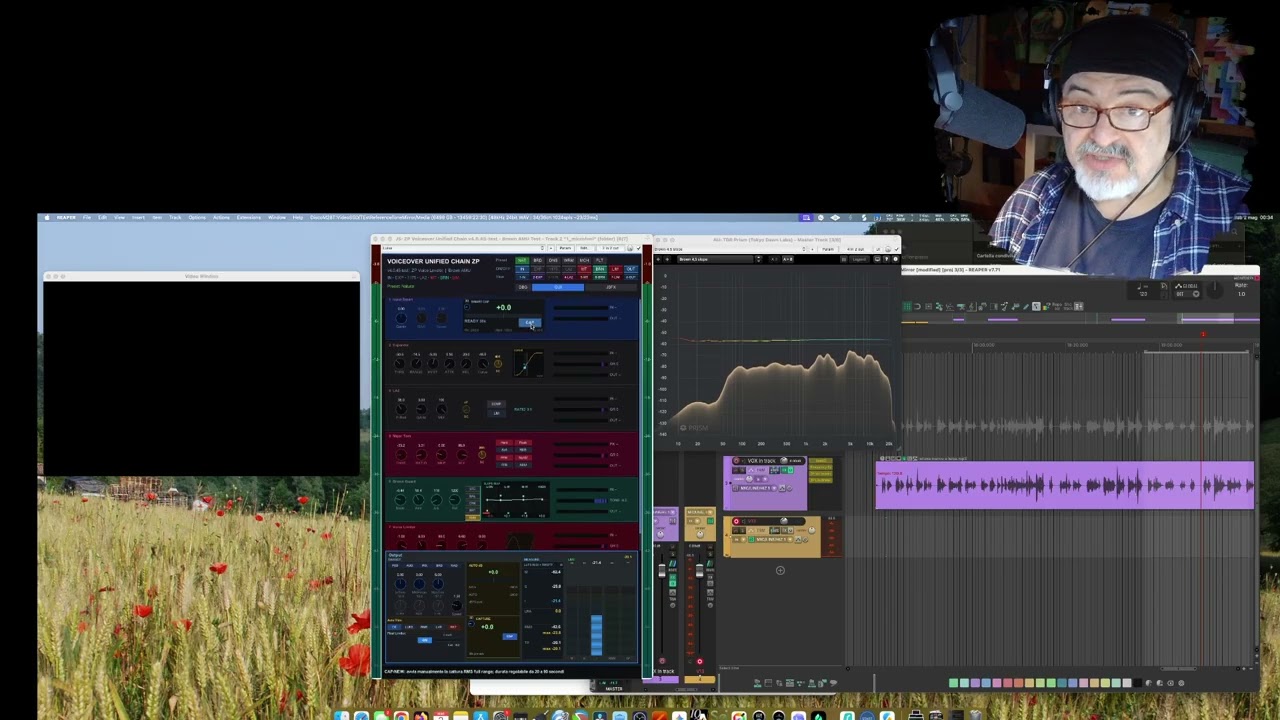The height and width of the screenshot is (720, 1280).
Task: Click the playback rate knob in transport
Action: (1214, 290)
